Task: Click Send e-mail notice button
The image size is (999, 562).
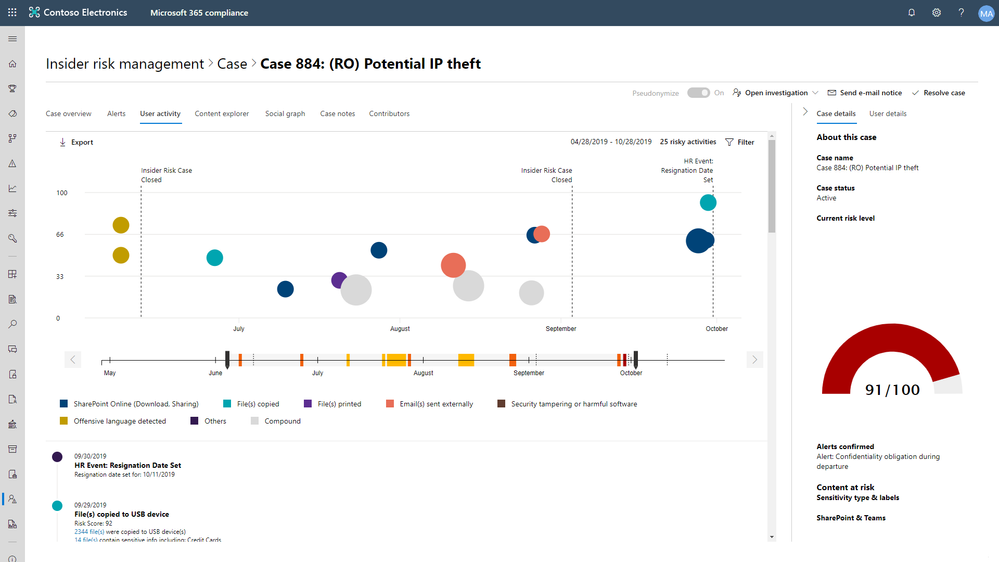Action: point(864,93)
